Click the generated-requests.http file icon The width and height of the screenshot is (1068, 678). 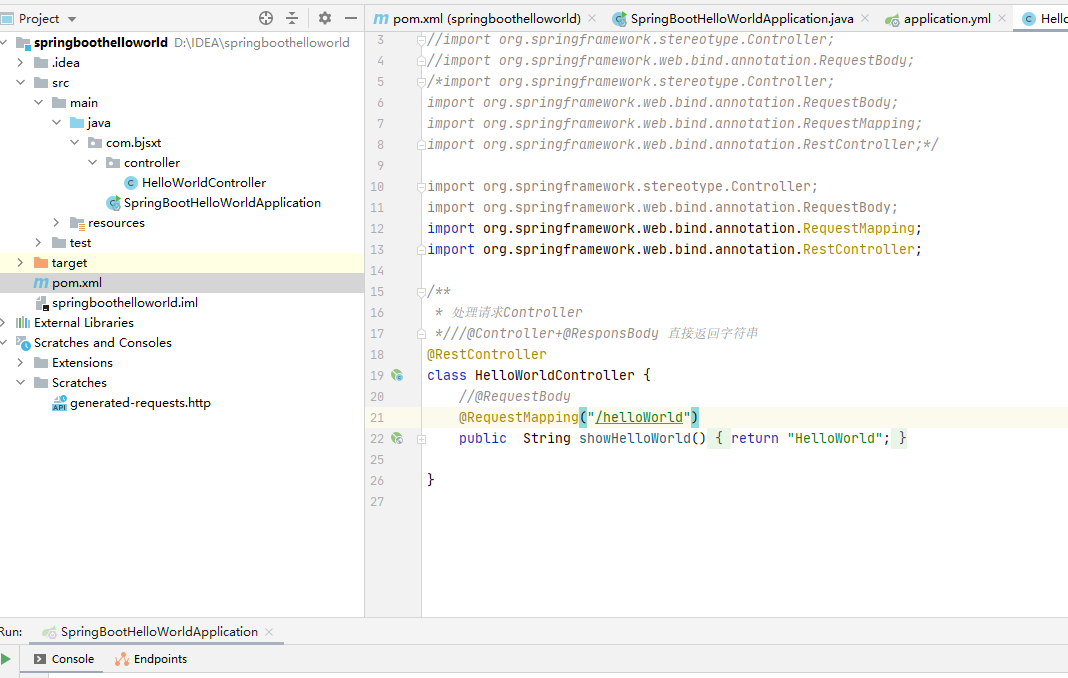tap(59, 403)
